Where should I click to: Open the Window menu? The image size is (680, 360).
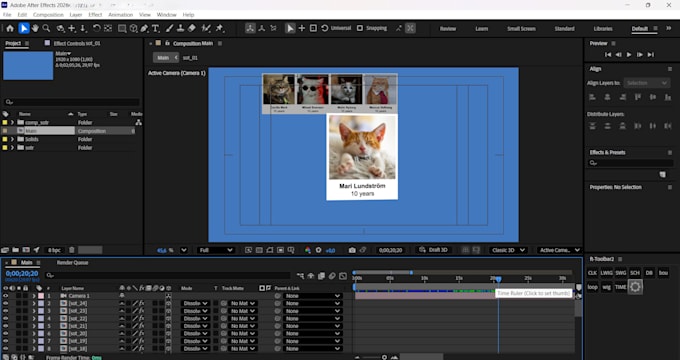tap(167, 15)
